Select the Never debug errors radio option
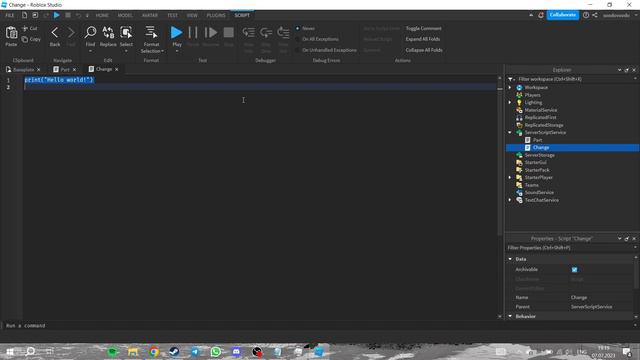Screen dimensions: 640x360 click(298, 29)
